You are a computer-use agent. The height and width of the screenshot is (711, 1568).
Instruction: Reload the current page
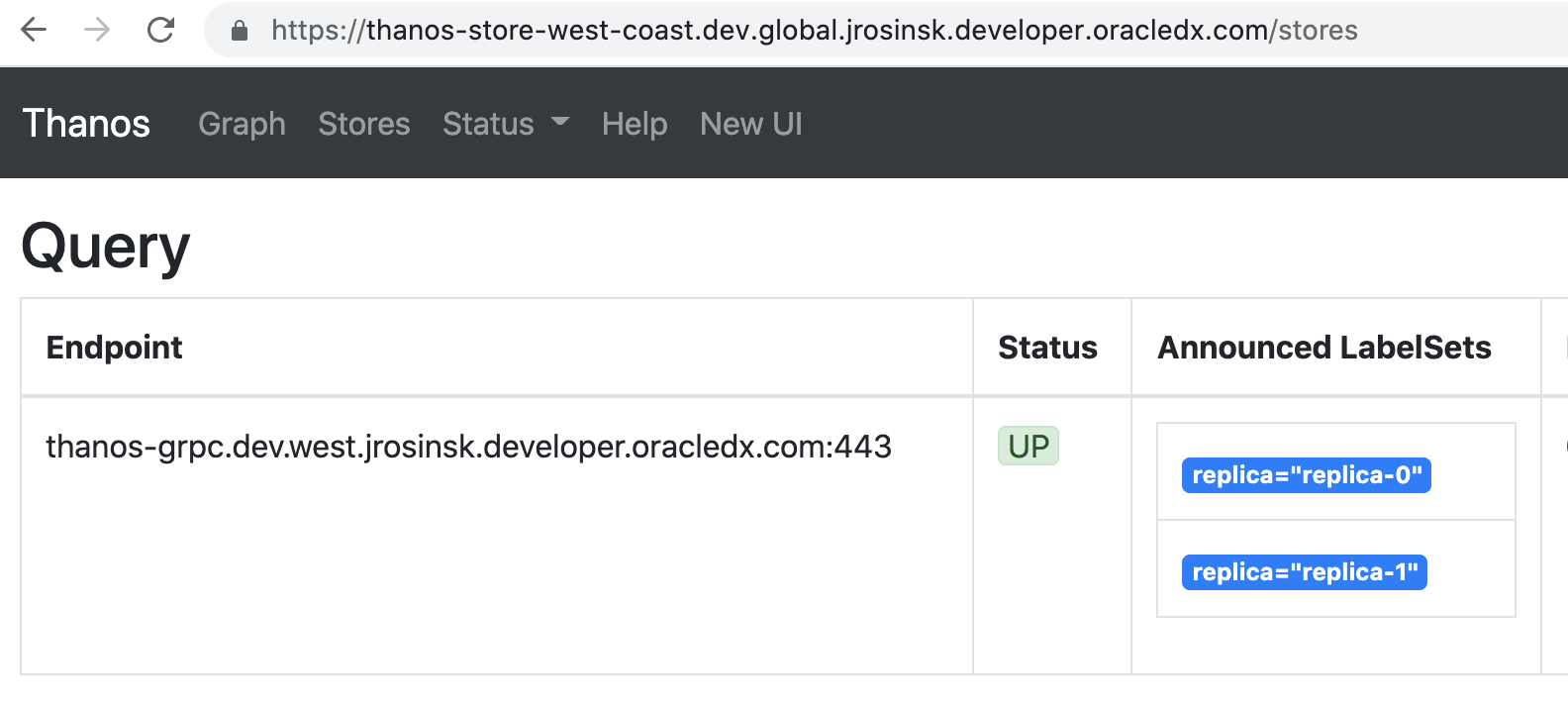pyautogui.click(x=160, y=30)
